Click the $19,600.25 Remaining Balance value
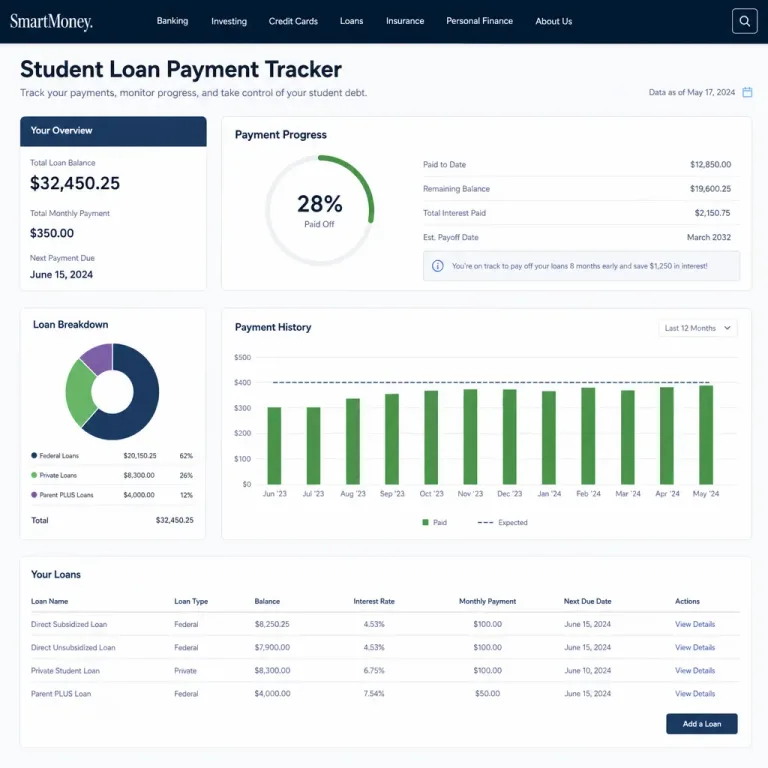This screenshot has width=768, height=768. (x=710, y=189)
